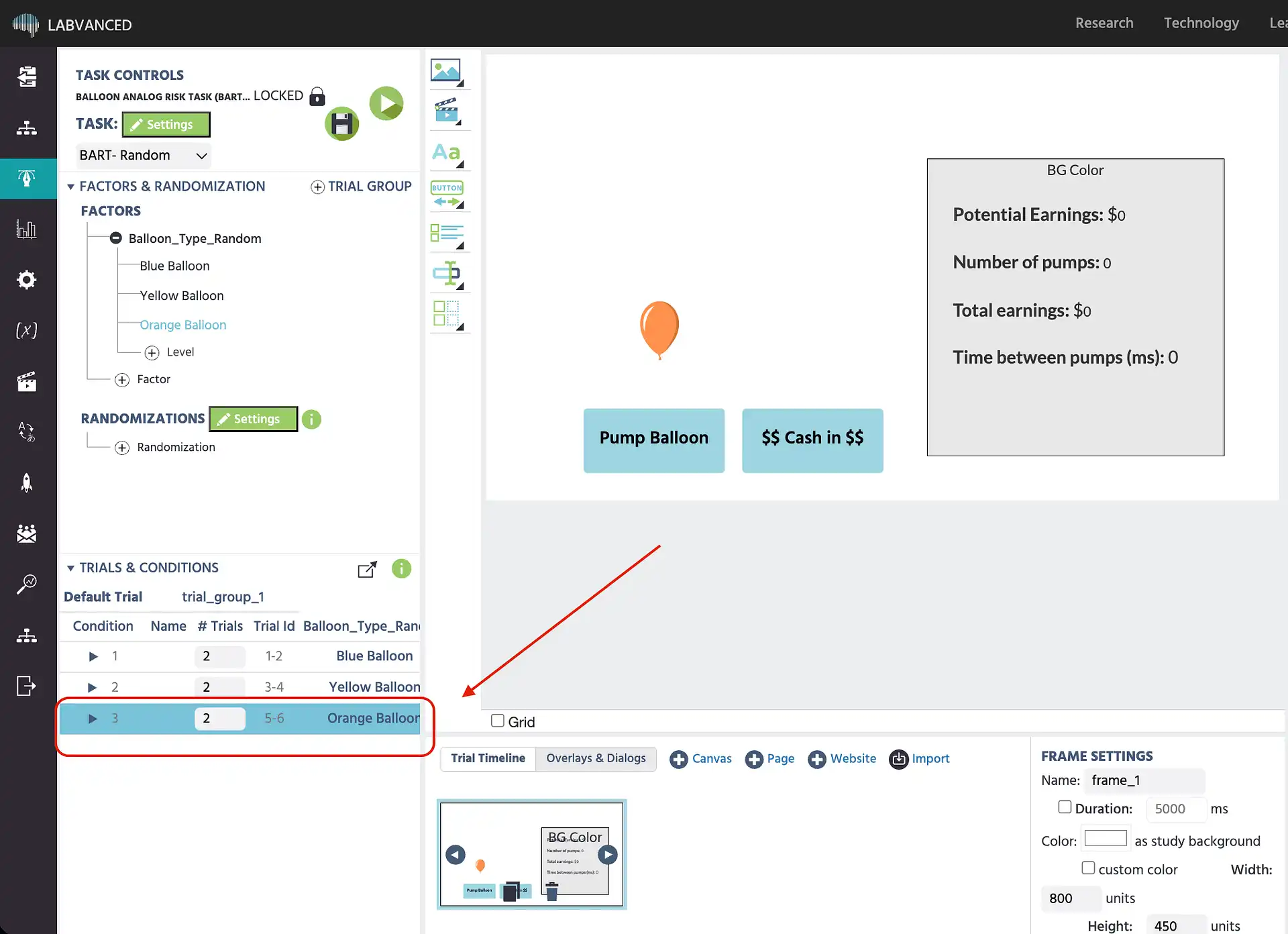This screenshot has height=934, width=1288.
Task: Collapse Trials & Conditions section
Action: (x=70, y=568)
